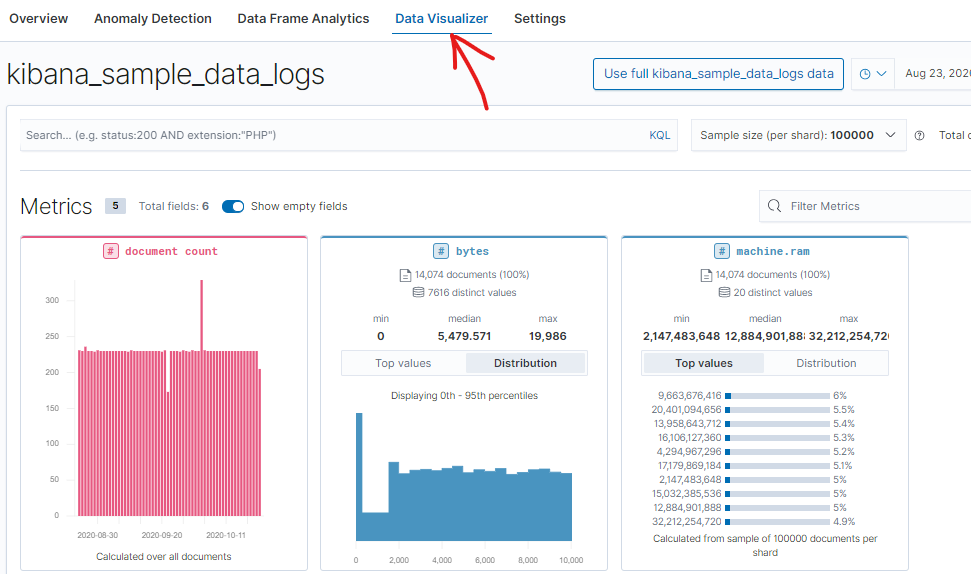Screen dimensions: 971x574
Task: Click the 32,212,254,720 value bar
Action: click(x=777, y=522)
